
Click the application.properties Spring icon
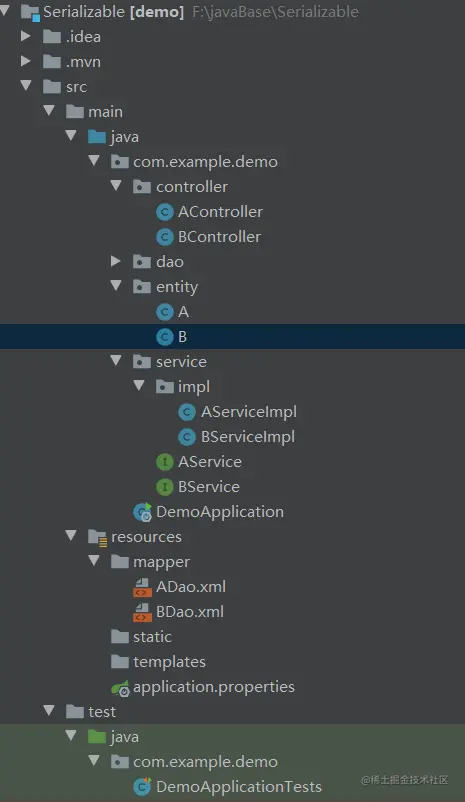click(120, 688)
